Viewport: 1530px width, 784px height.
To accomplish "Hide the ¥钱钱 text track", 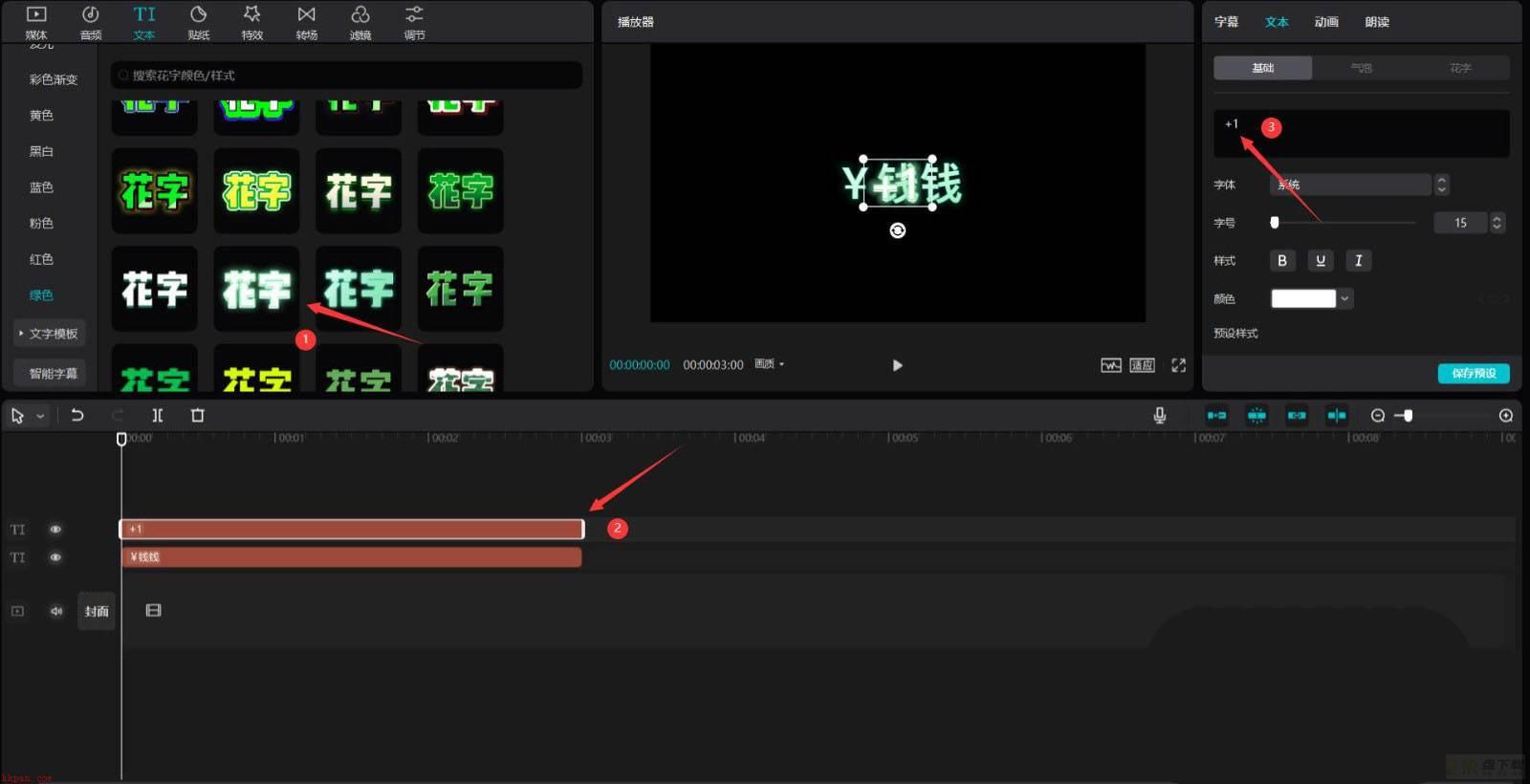I will (x=55, y=557).
